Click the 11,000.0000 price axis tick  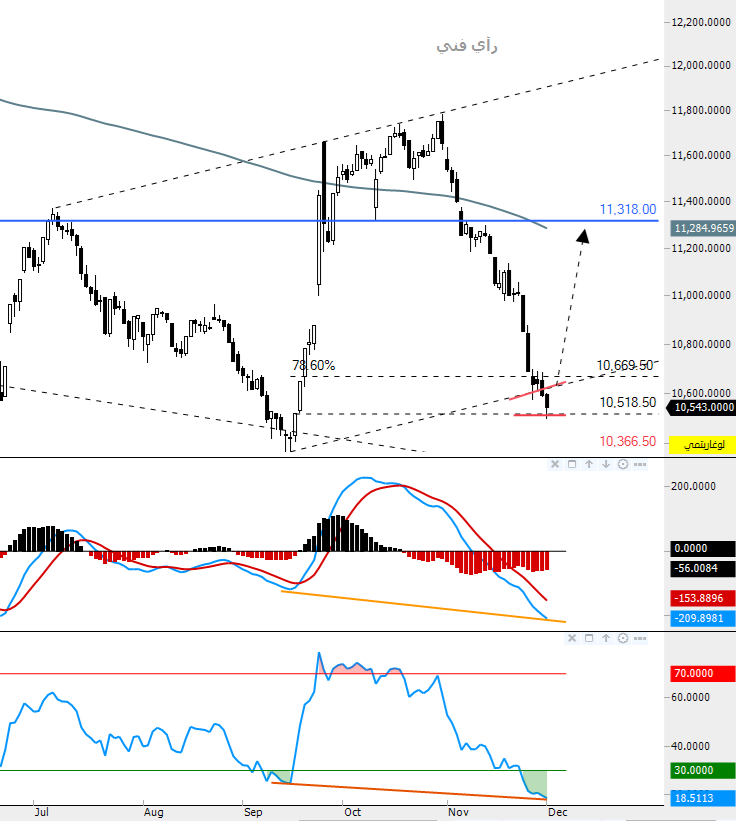click(701, 295)
